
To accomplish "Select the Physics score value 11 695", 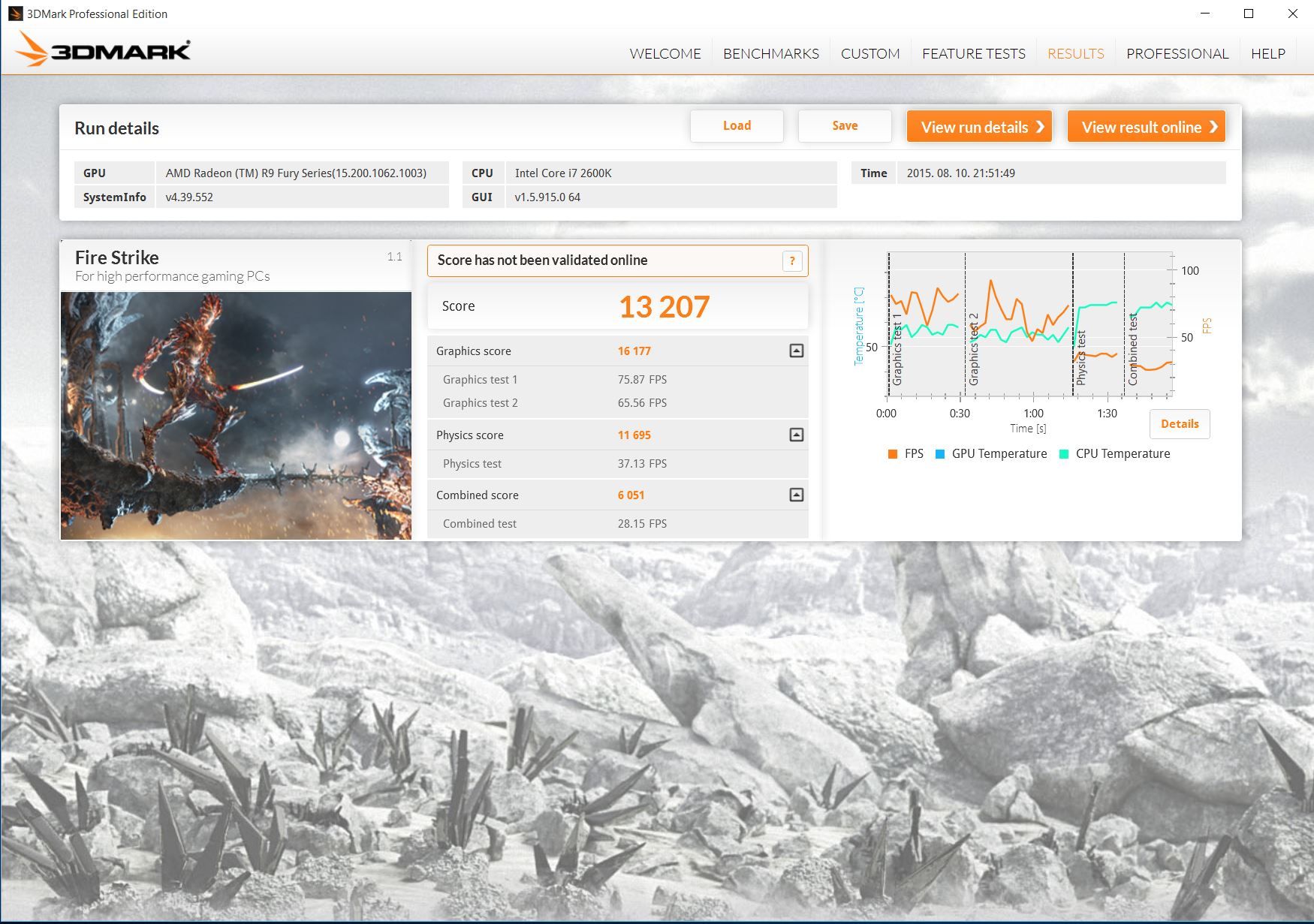I will 634,435.
